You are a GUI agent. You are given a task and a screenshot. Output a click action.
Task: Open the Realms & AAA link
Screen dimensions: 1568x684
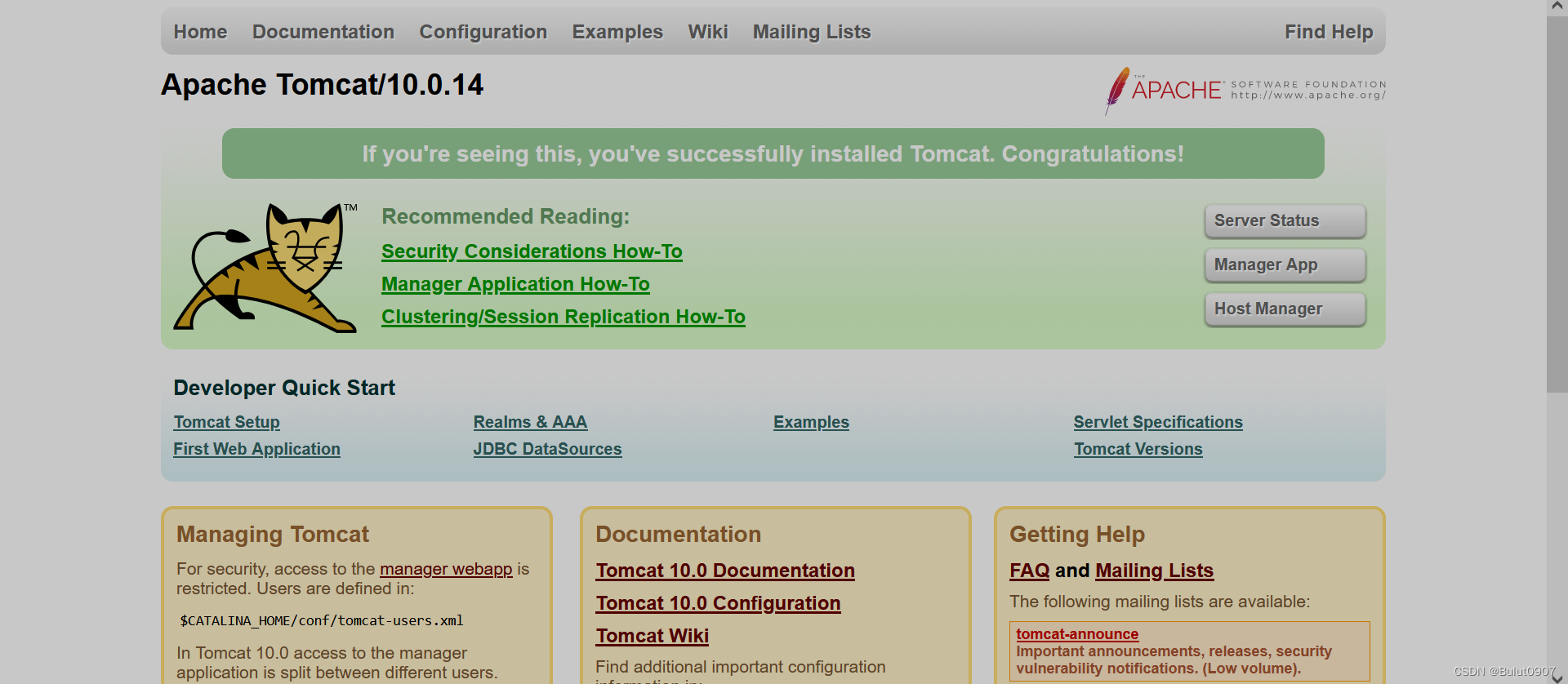530,422
